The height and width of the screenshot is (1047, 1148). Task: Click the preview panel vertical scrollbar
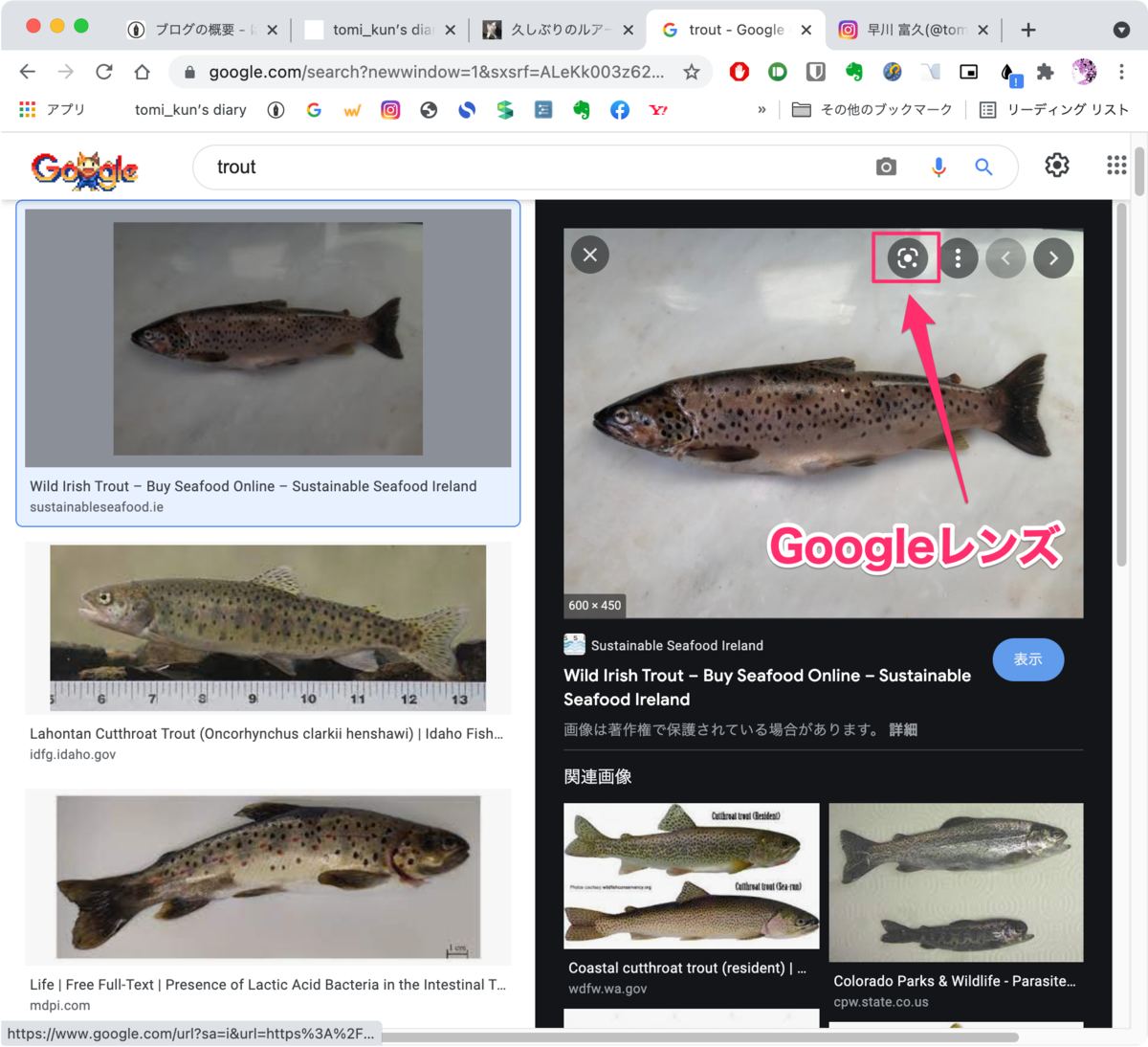[x=1121, y=383]
